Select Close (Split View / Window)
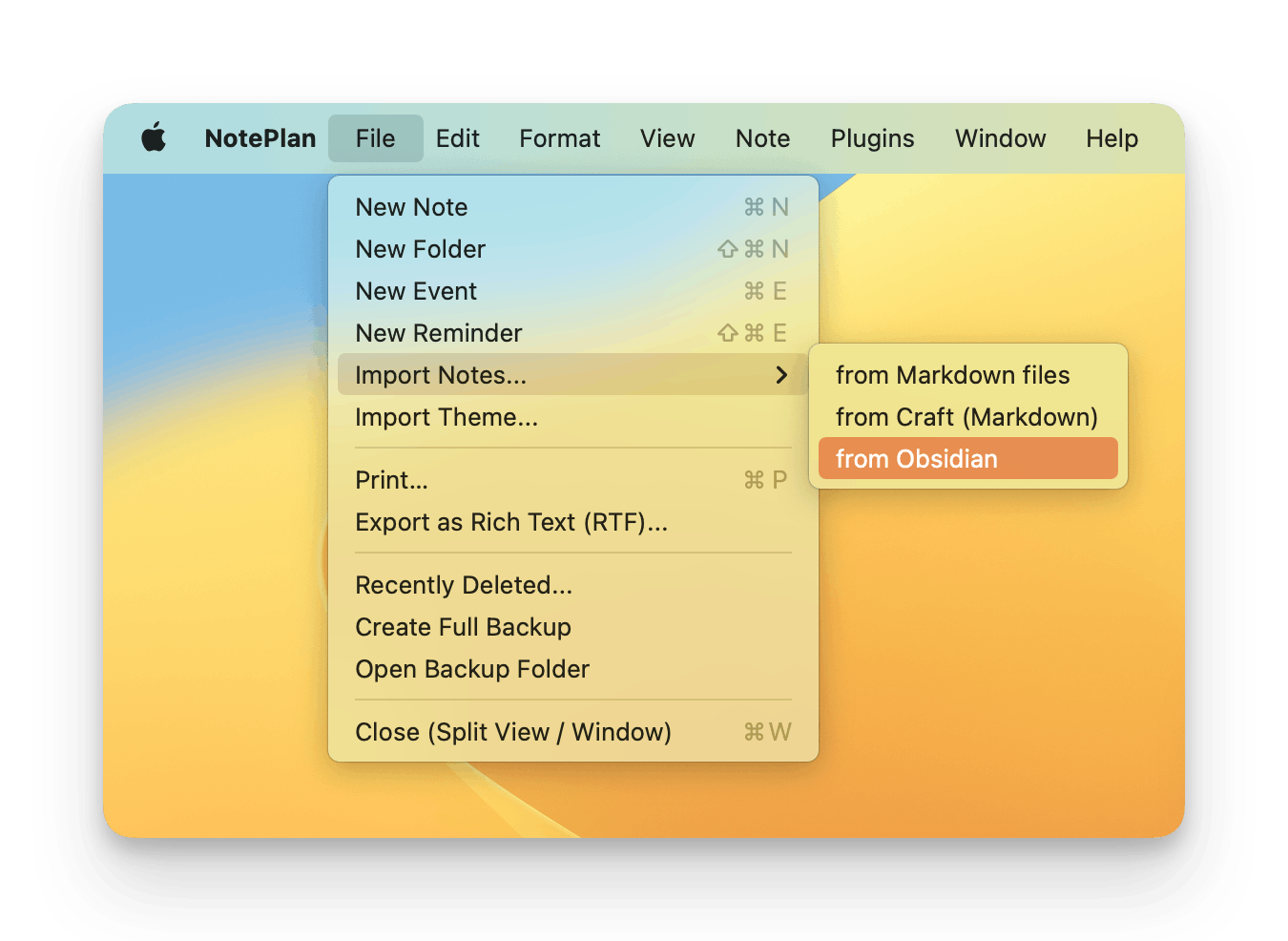The width and height of the screenshot is (1288, 941). coord(573,732)
